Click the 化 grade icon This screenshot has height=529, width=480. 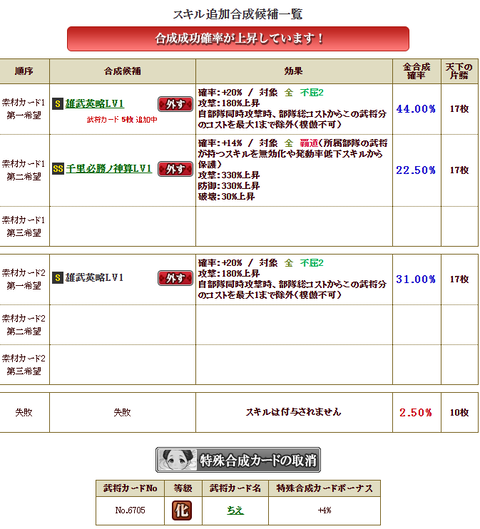tap(182, 510)
